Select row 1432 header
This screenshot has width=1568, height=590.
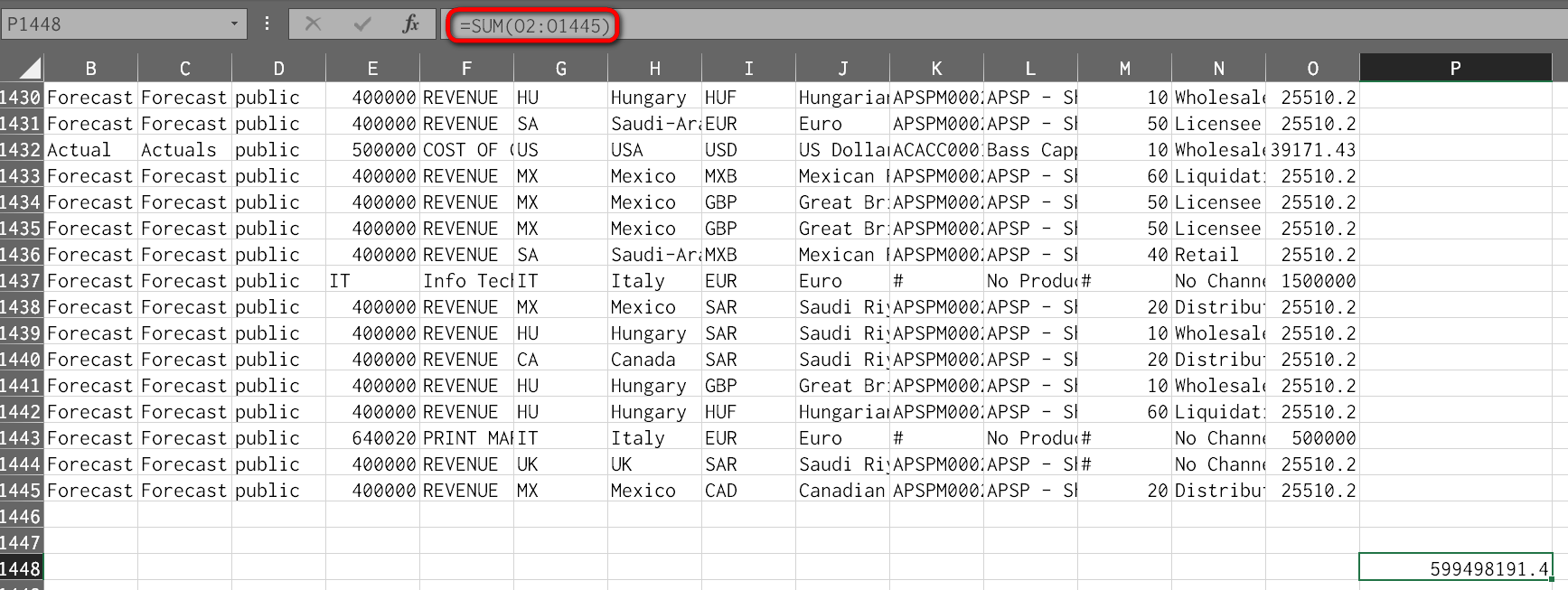[22, 150]
